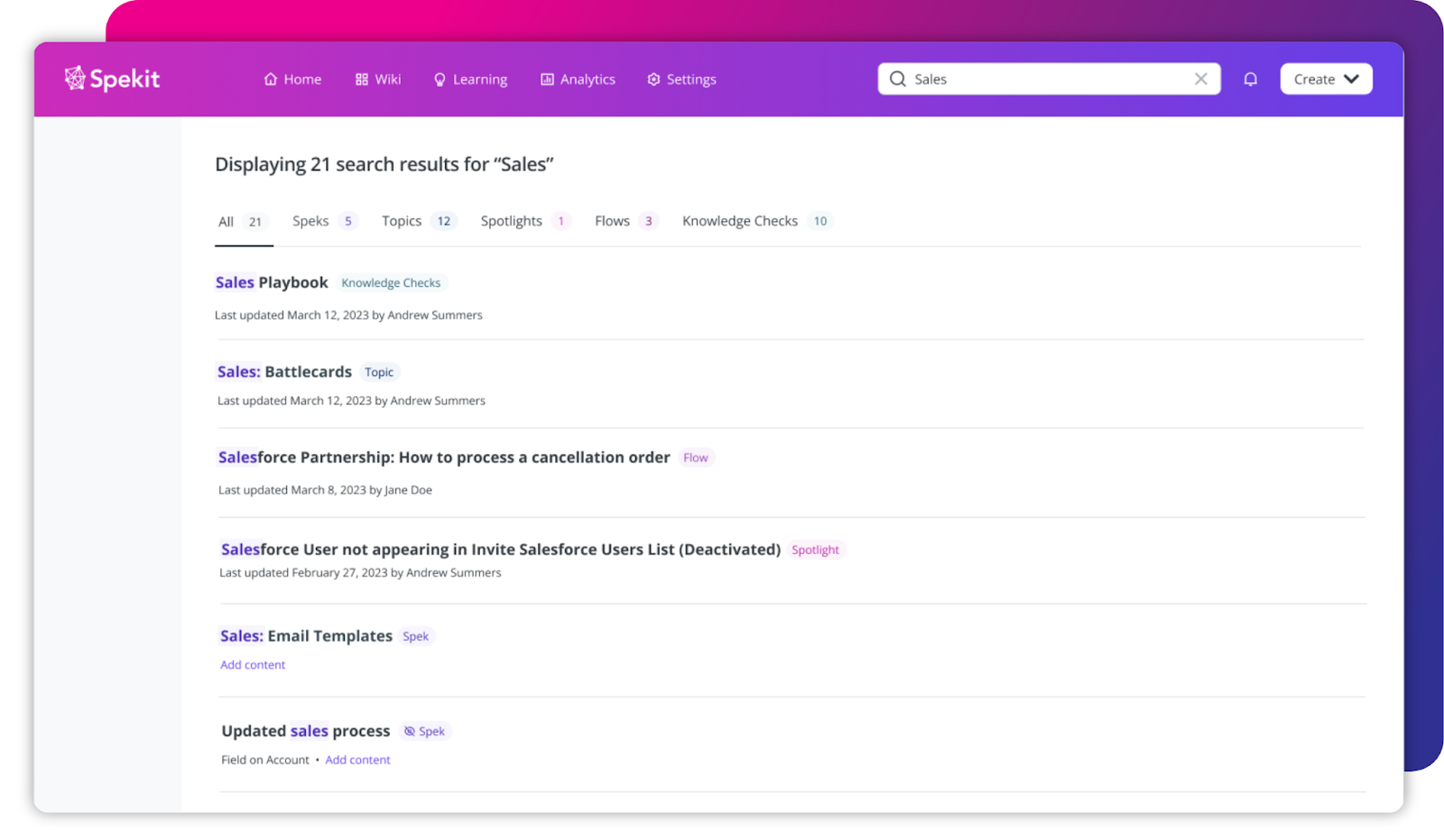The height and width of the screenshot is (840, 1444).
Task: Open the Sales: Email Templates result
Action: (x=306, y=636)
